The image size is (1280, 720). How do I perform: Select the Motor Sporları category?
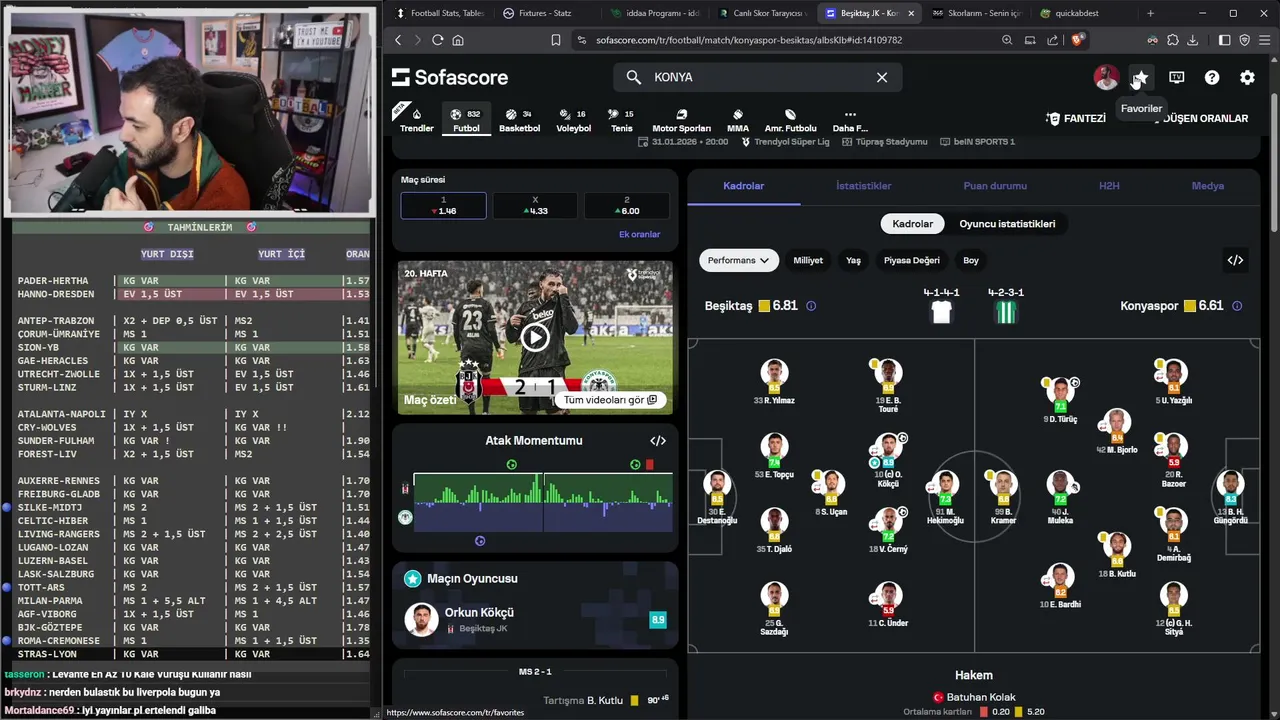click(681, 120)
